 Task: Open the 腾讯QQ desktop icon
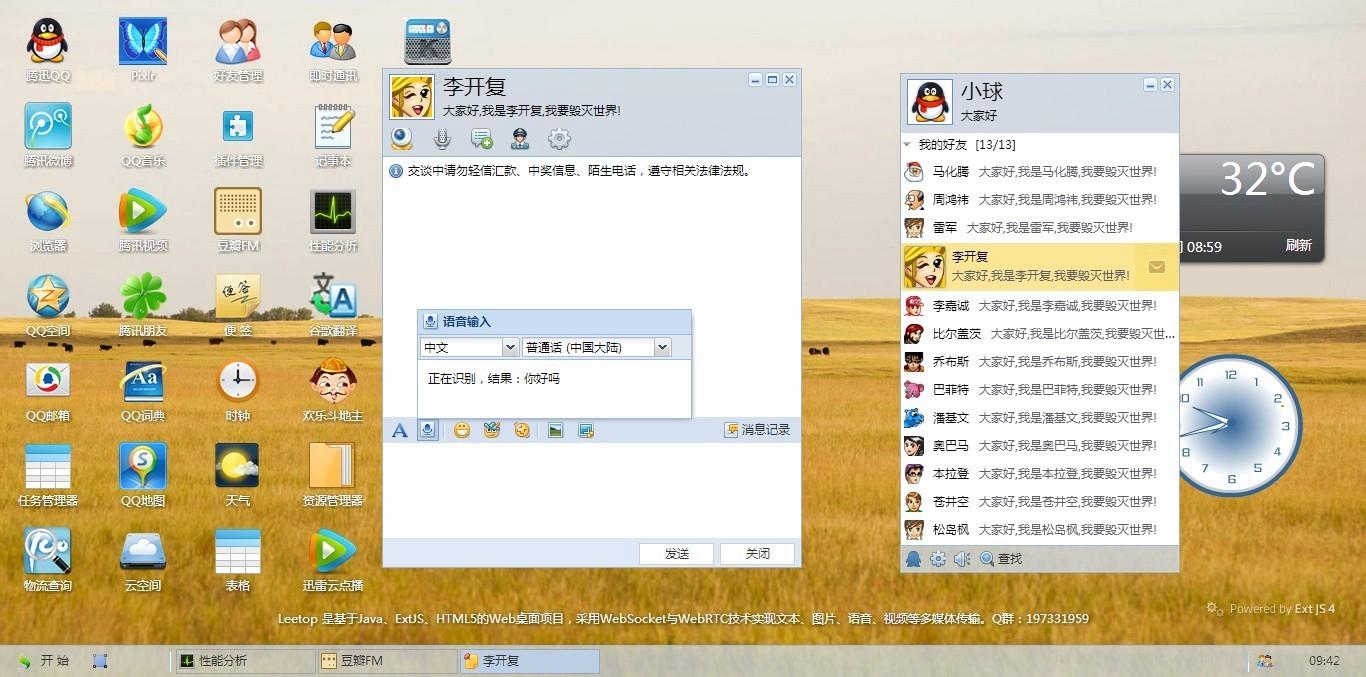[48, 50]
